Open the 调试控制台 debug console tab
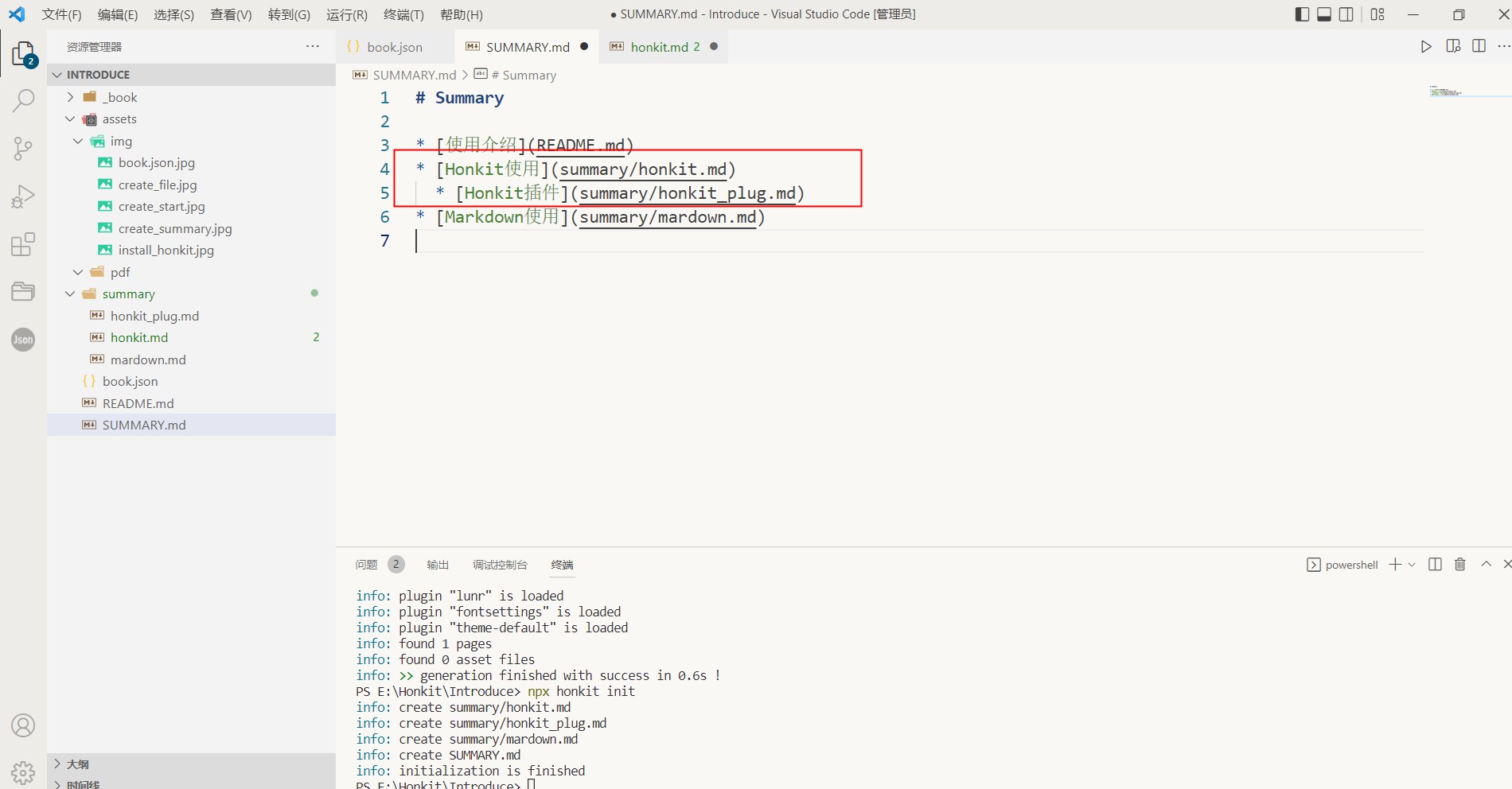This screenshot has height=789, width=1512. point(500,565)
